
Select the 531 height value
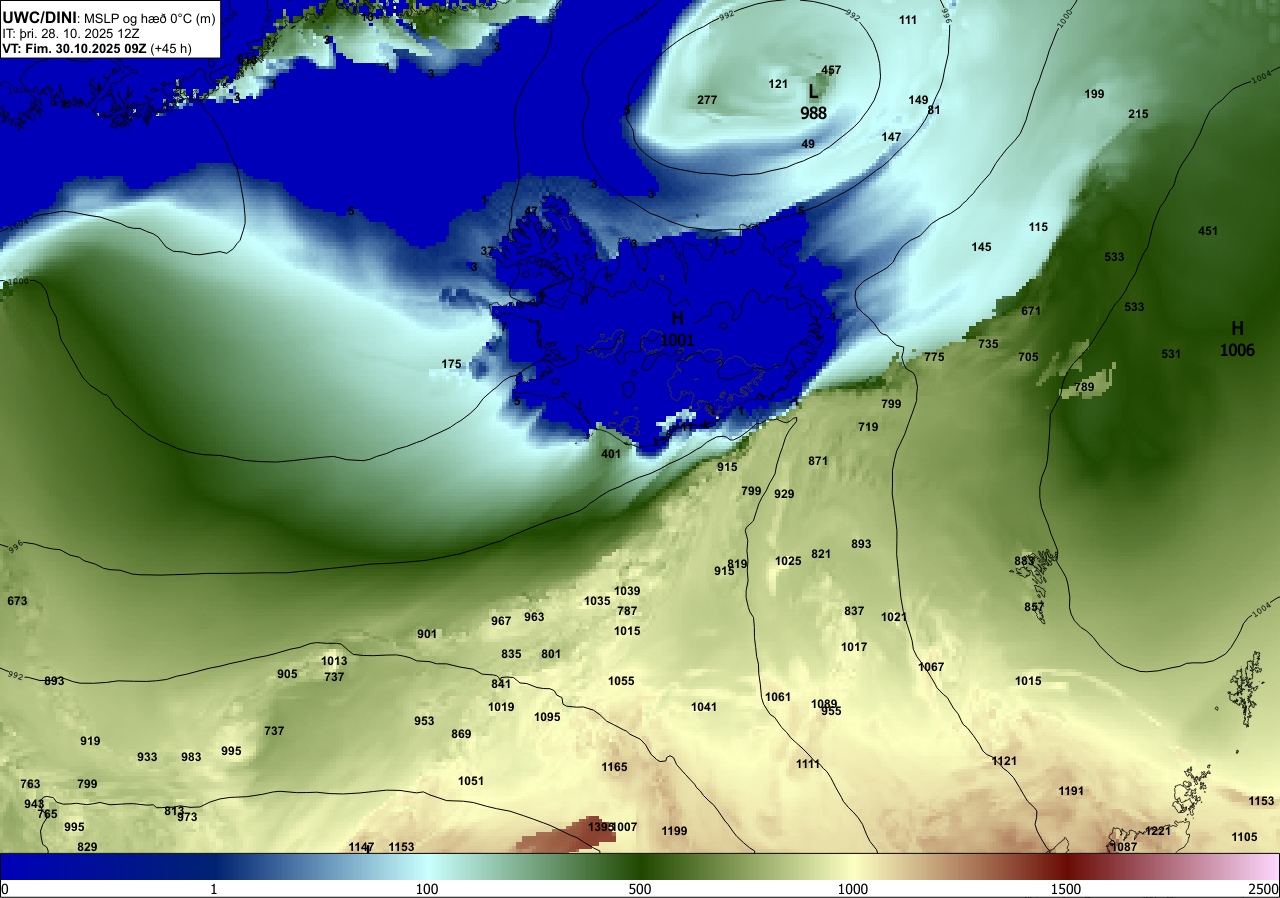point(1172,354)
